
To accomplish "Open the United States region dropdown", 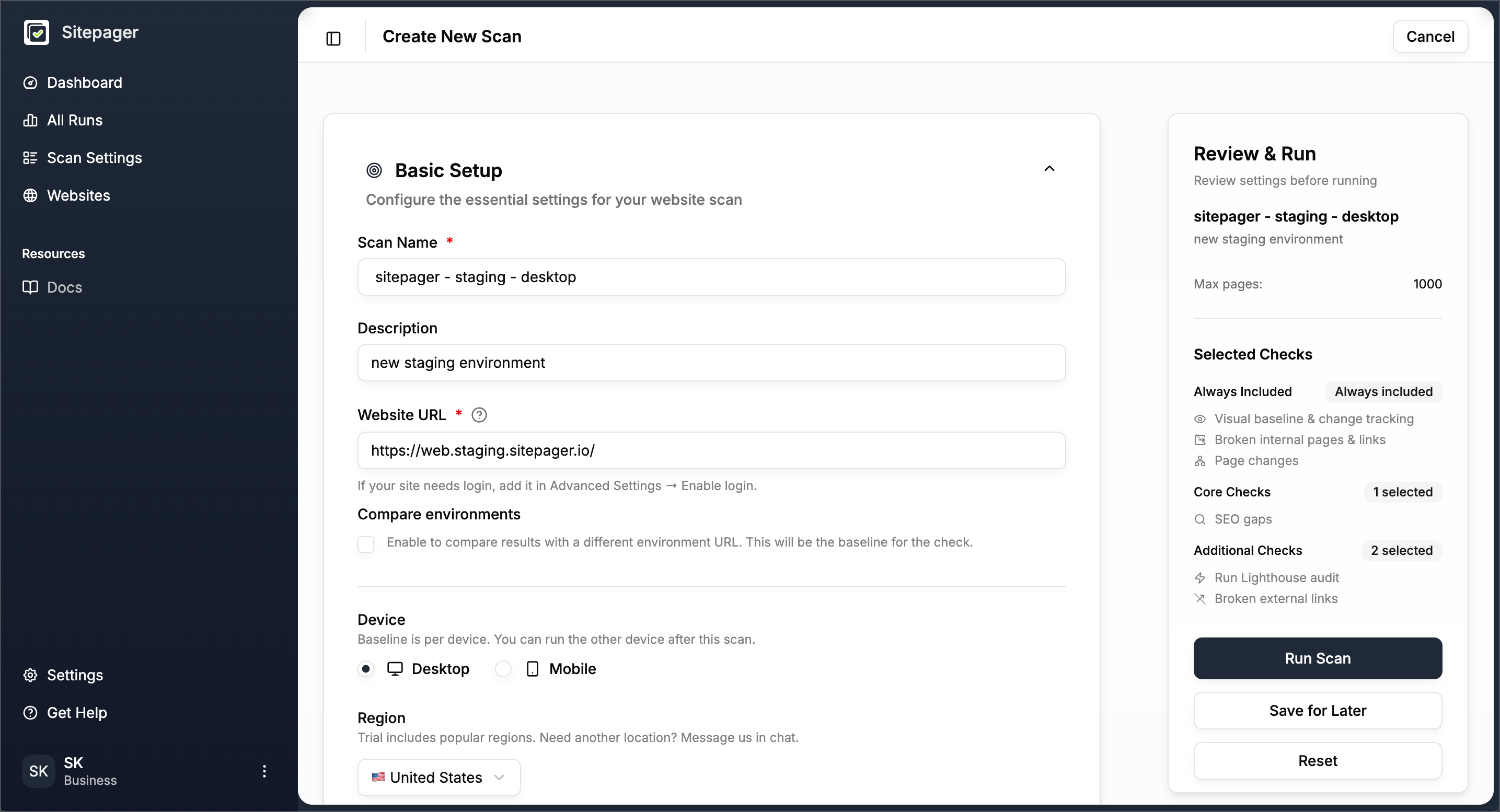I will pyautogui.click(x=439, y=777).
